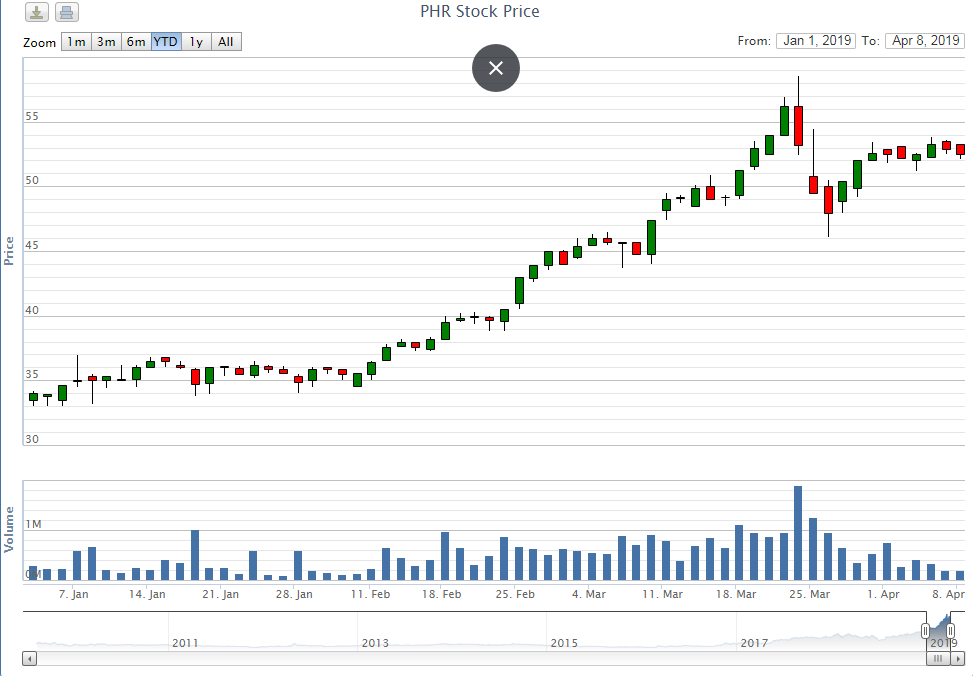Click the Price axis title
The image size is (973, 676).
click(9, 251)
